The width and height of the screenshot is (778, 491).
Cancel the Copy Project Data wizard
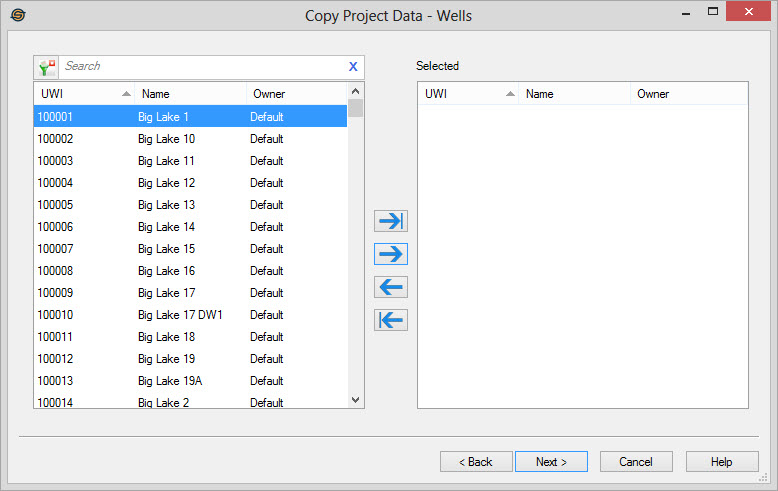pyautogui.click(x=636, y=462)
